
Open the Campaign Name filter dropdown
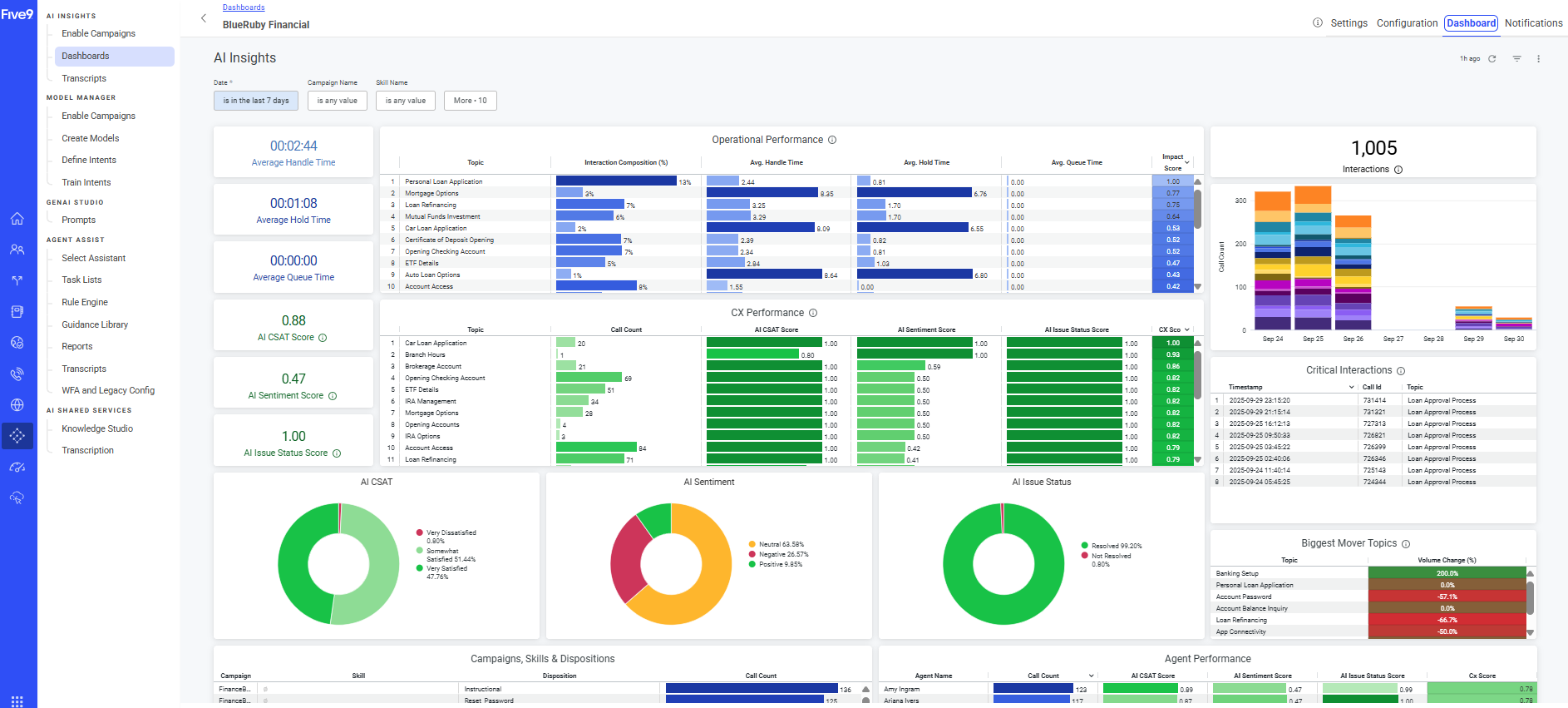337,101
